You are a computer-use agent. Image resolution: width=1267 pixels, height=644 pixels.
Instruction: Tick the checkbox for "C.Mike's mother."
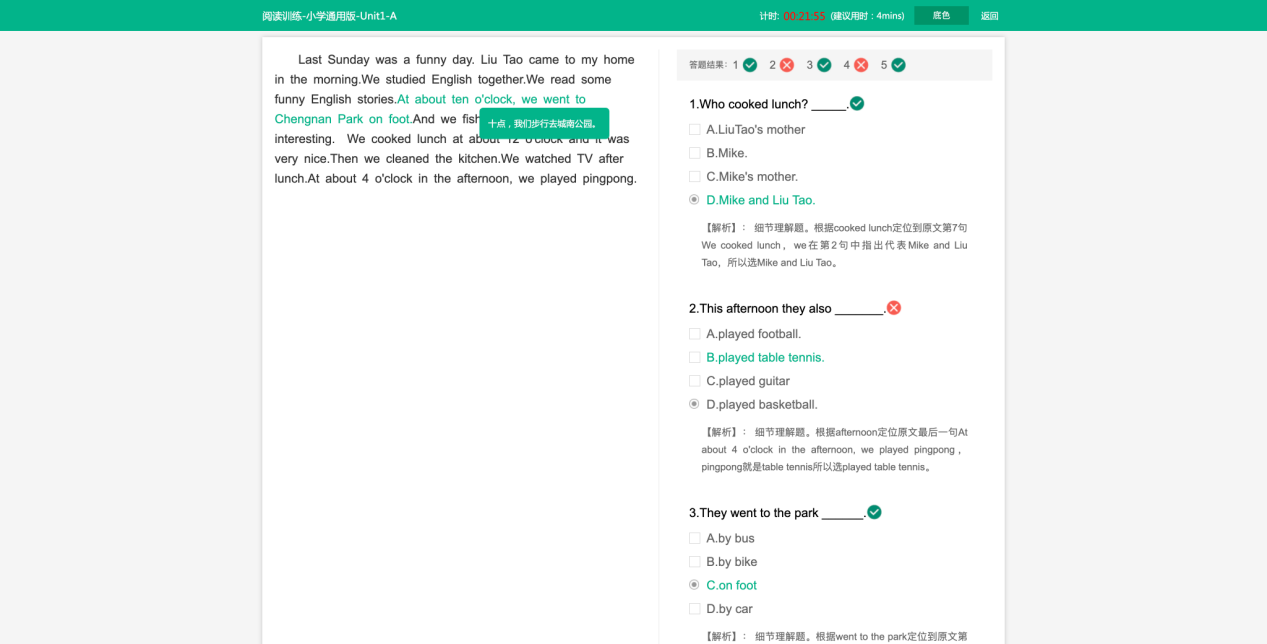[x=695, y=176]
